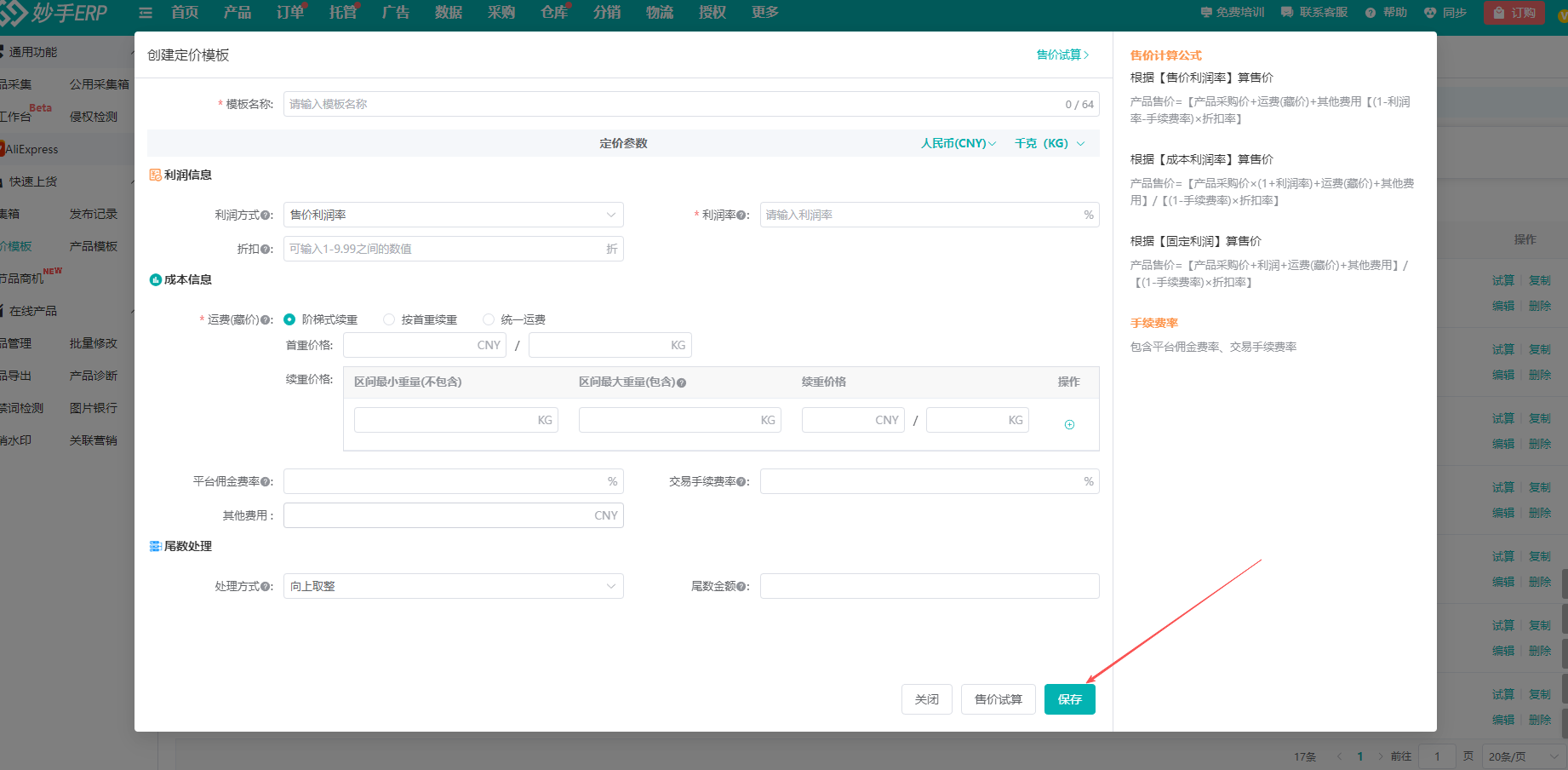
Task: Choose the 统一运费 radio option
Action: [489, 319]
